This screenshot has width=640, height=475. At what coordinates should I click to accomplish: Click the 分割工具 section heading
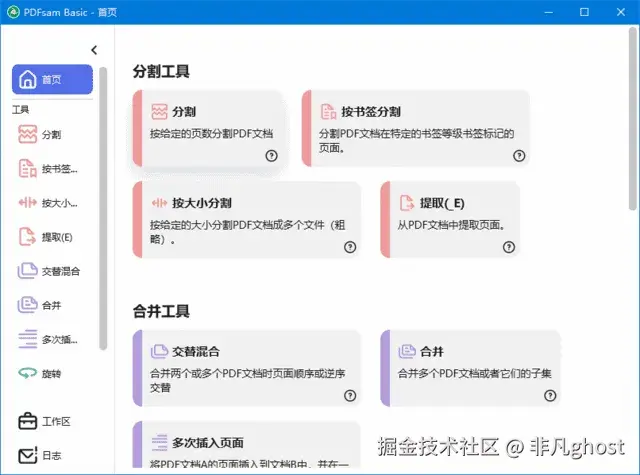pos(161,71)
